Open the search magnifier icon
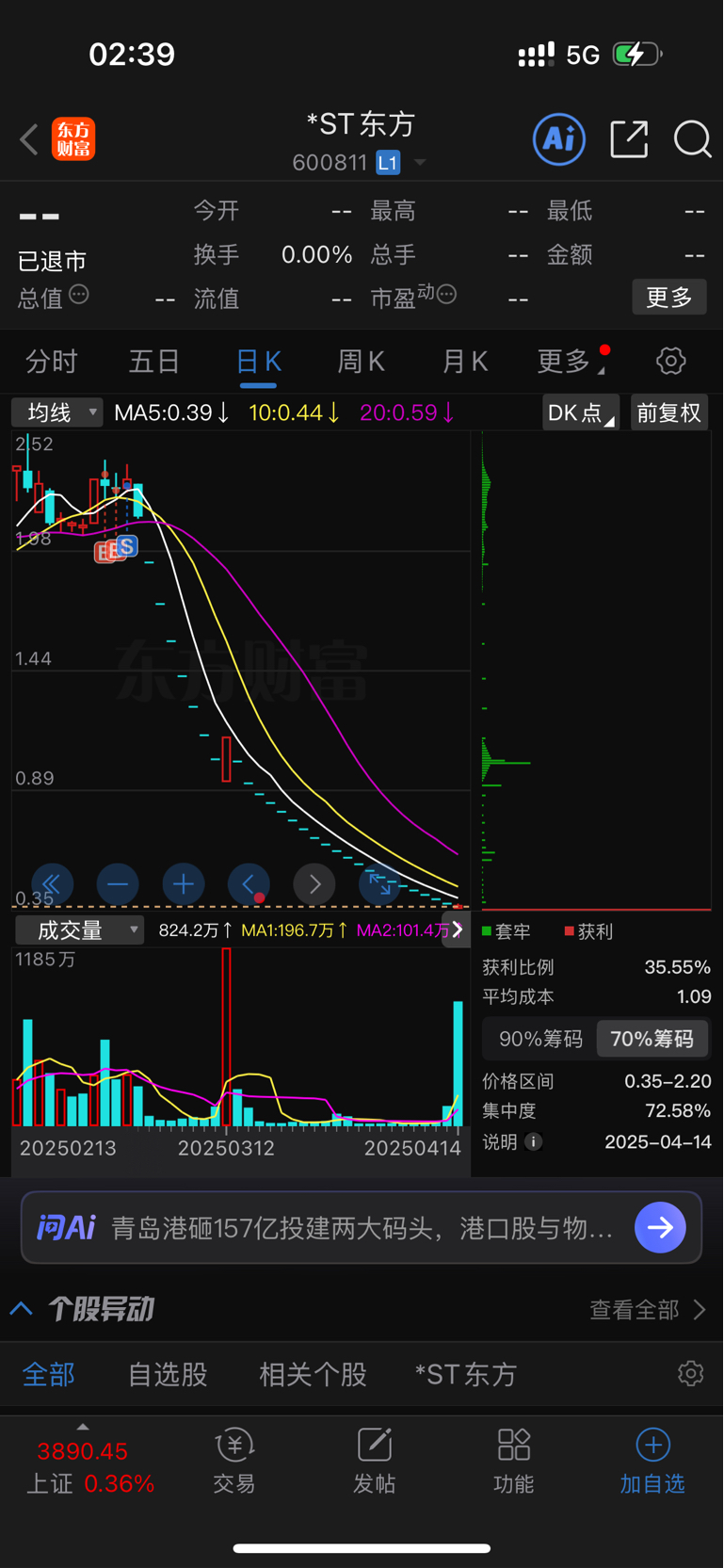 point(692,139)
